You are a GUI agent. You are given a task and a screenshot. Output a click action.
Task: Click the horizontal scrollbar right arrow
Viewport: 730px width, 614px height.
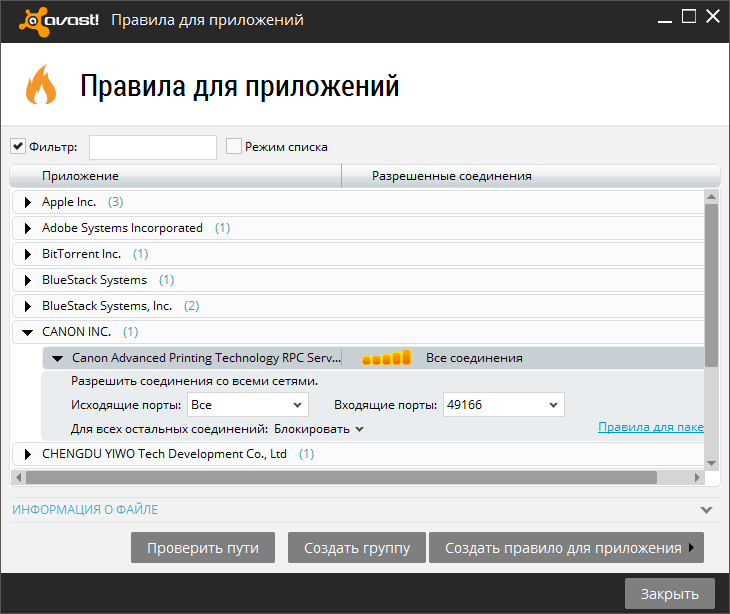(x=697, y=477)
